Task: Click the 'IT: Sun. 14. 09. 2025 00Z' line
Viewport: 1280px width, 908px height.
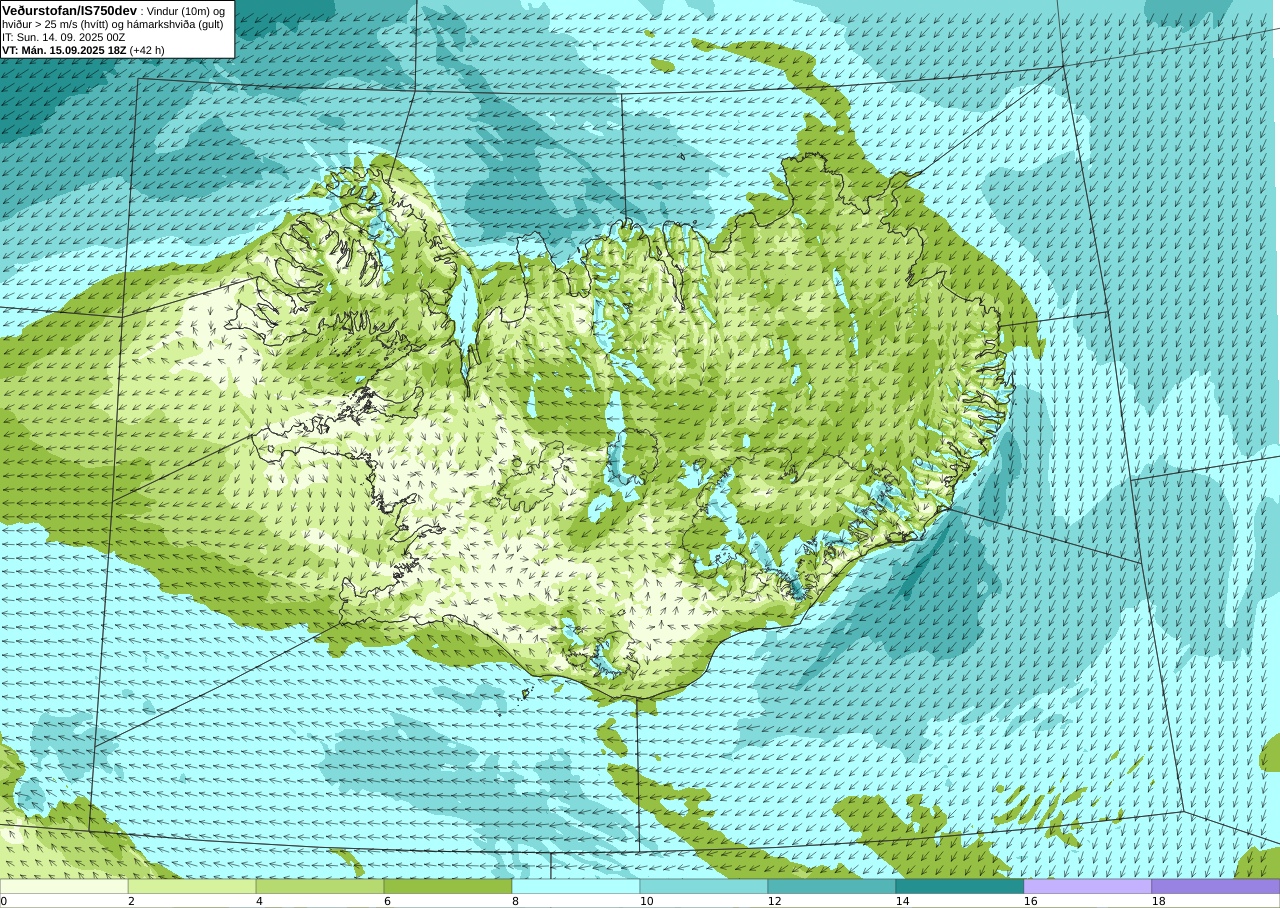Action: pos(63,37)
